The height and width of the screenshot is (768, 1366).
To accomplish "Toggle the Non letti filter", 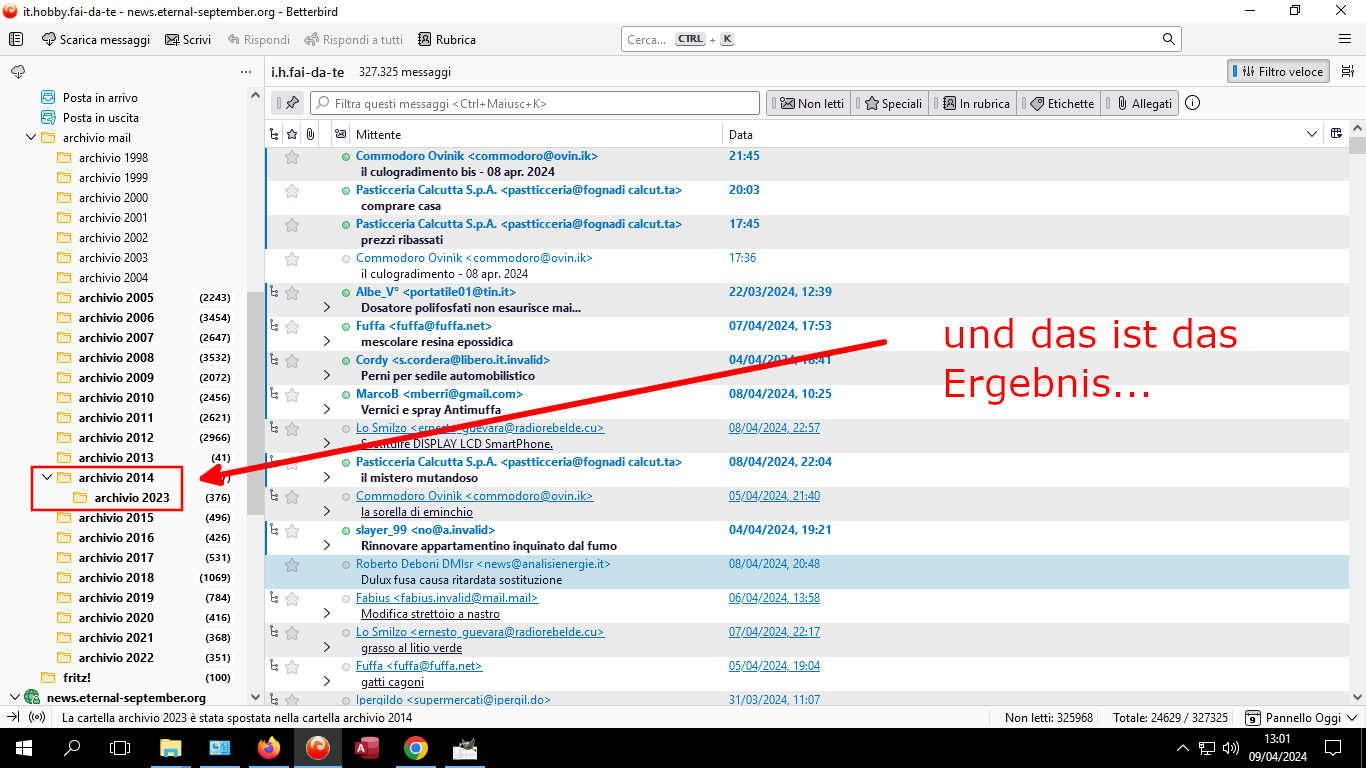I will tap(810, 103).
